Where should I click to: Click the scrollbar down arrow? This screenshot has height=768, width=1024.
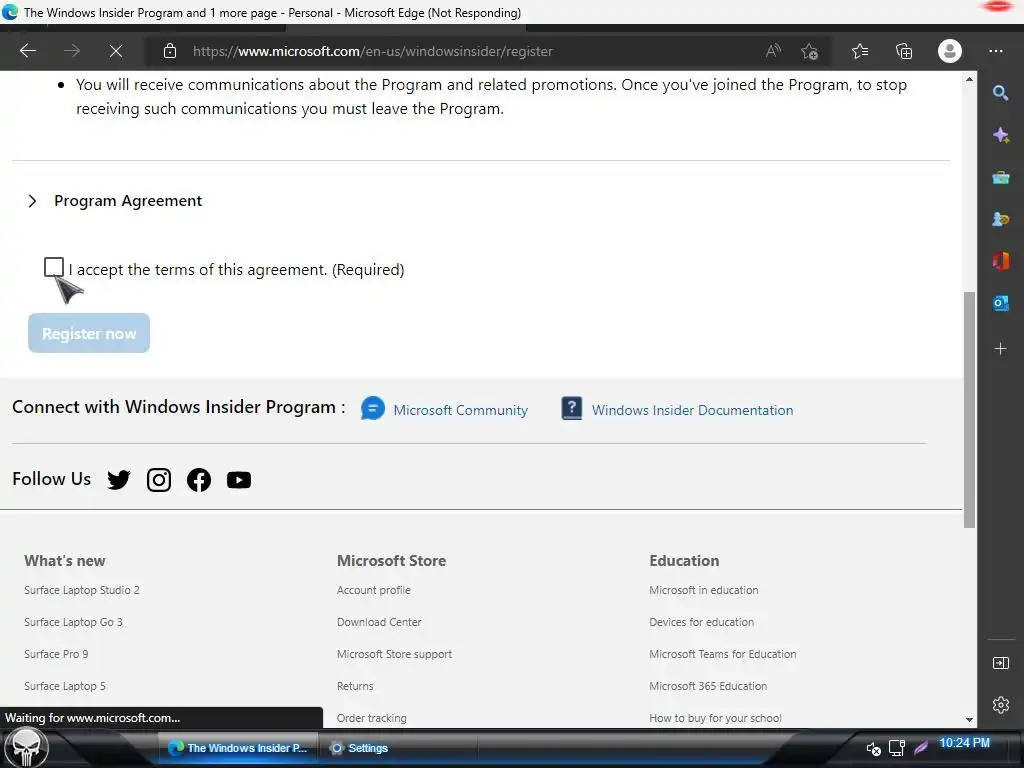pos(969,720)
